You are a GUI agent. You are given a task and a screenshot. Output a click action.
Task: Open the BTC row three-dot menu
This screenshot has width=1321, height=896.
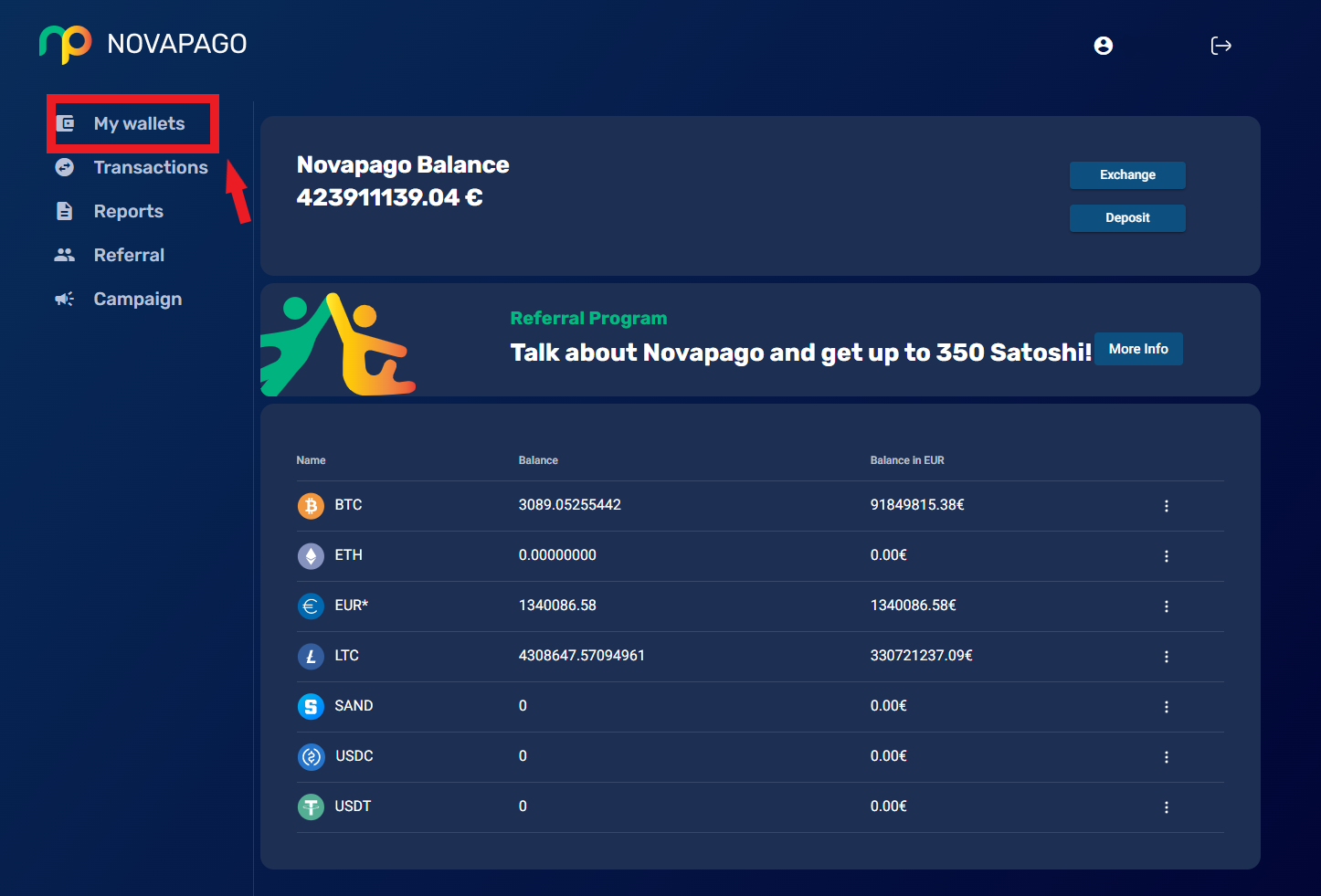coord(1166,506)
